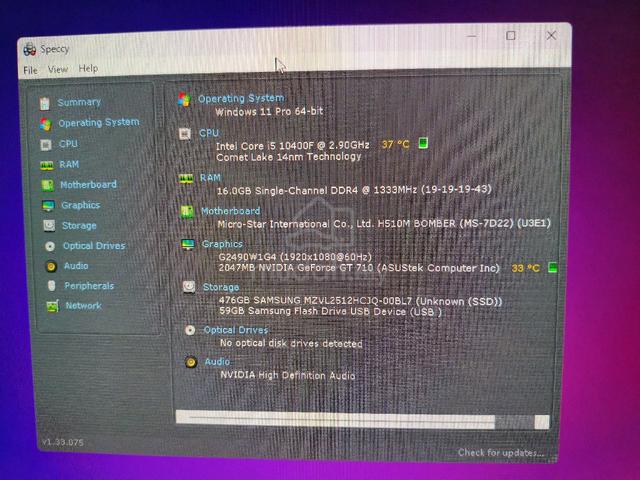
Task: Click 'NVIDIA High Definition Audio' text
Action: pyautogui.click(x=288, y=375)
